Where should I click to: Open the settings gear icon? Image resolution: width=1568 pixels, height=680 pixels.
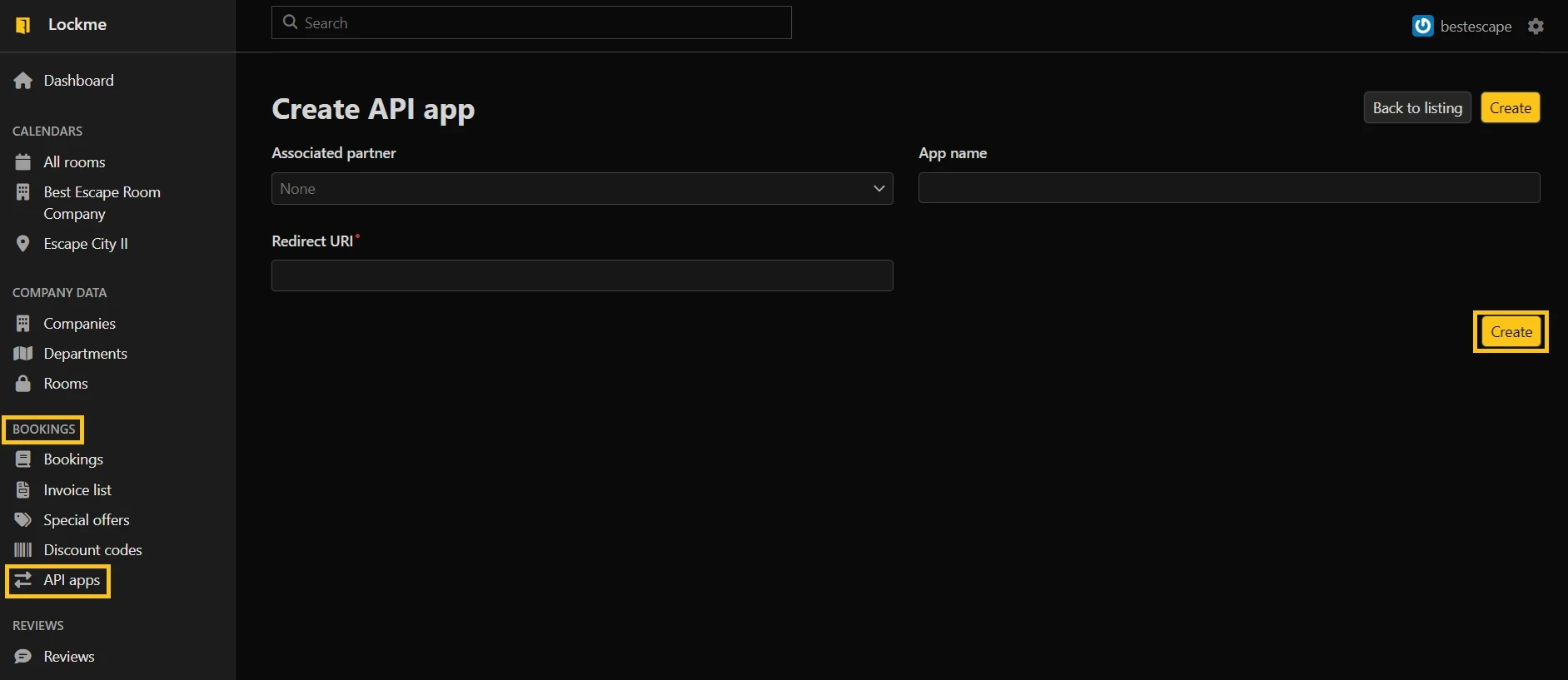(1536, 27)
